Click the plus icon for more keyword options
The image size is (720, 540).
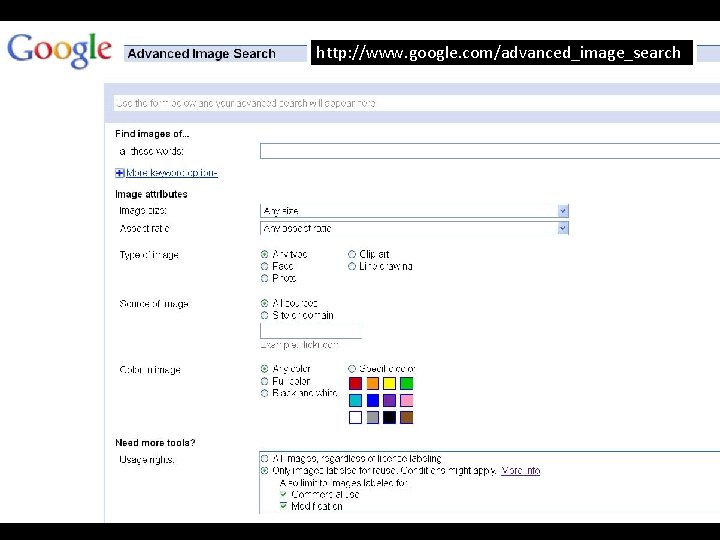click(119, 173)
